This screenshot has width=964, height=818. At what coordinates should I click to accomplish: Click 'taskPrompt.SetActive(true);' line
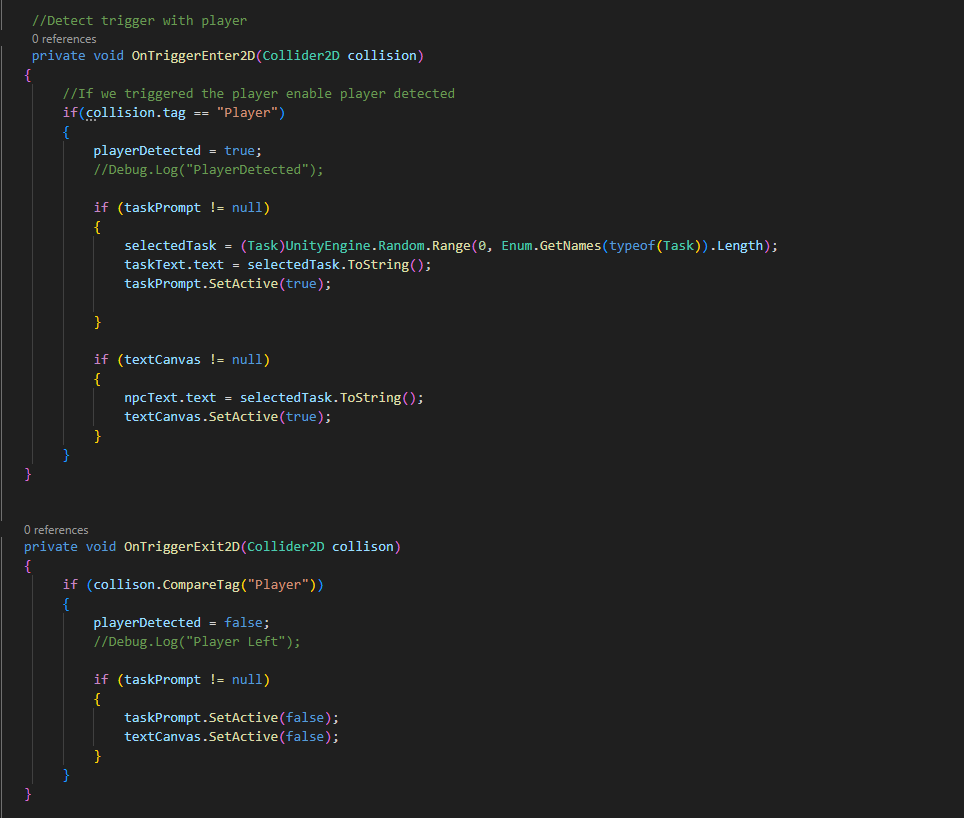(227, 283)
